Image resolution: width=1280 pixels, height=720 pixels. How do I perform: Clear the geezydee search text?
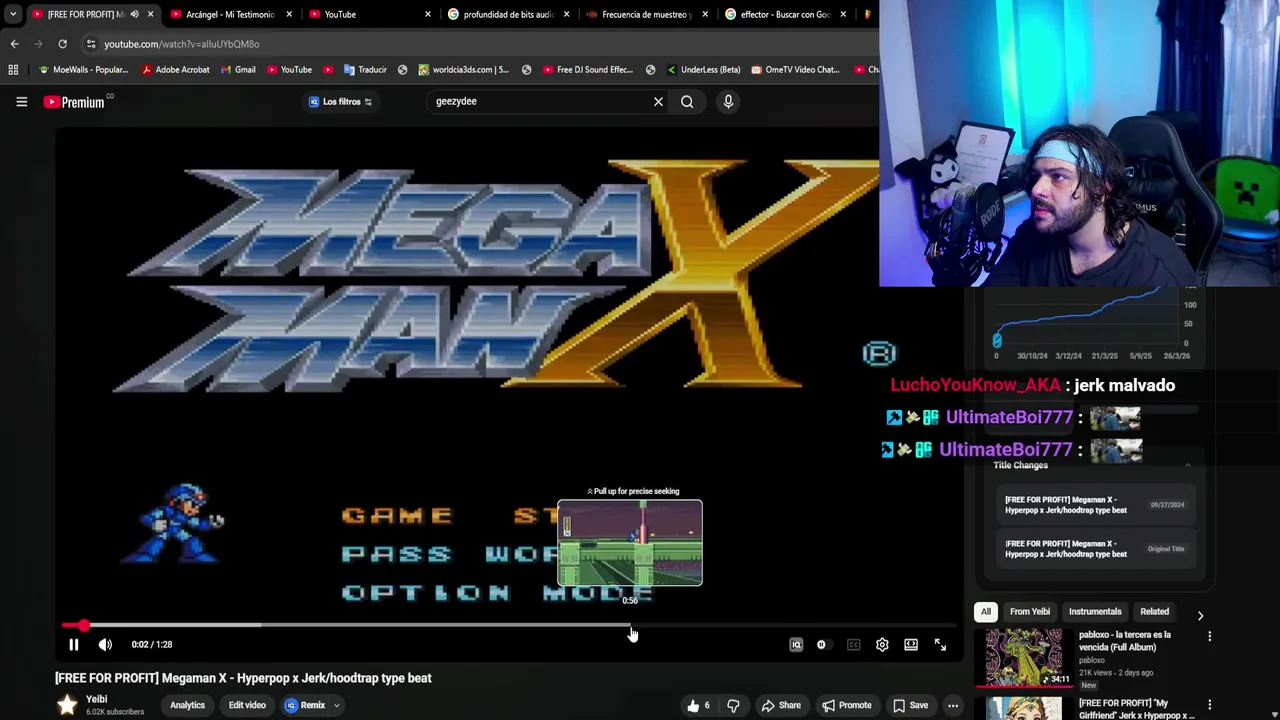tap(658, 101)
